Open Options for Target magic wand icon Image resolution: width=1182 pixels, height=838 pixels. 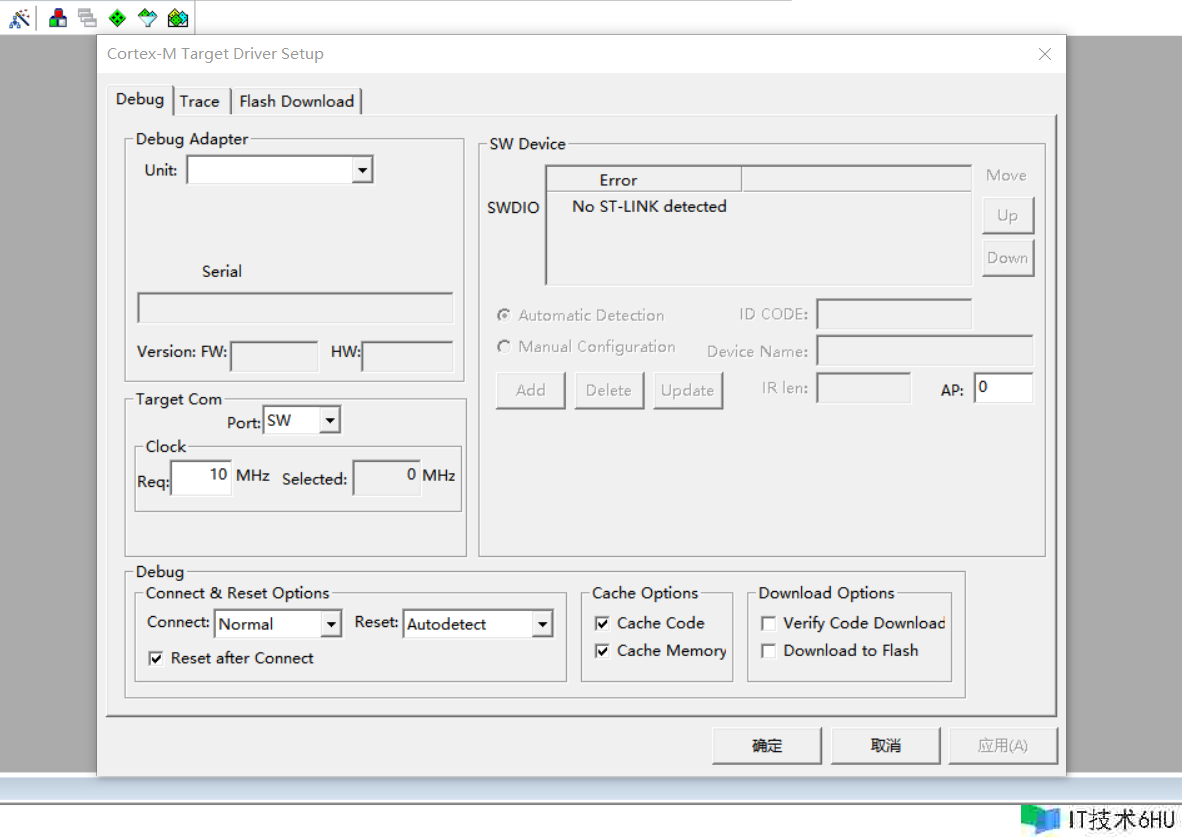(19, 17)
